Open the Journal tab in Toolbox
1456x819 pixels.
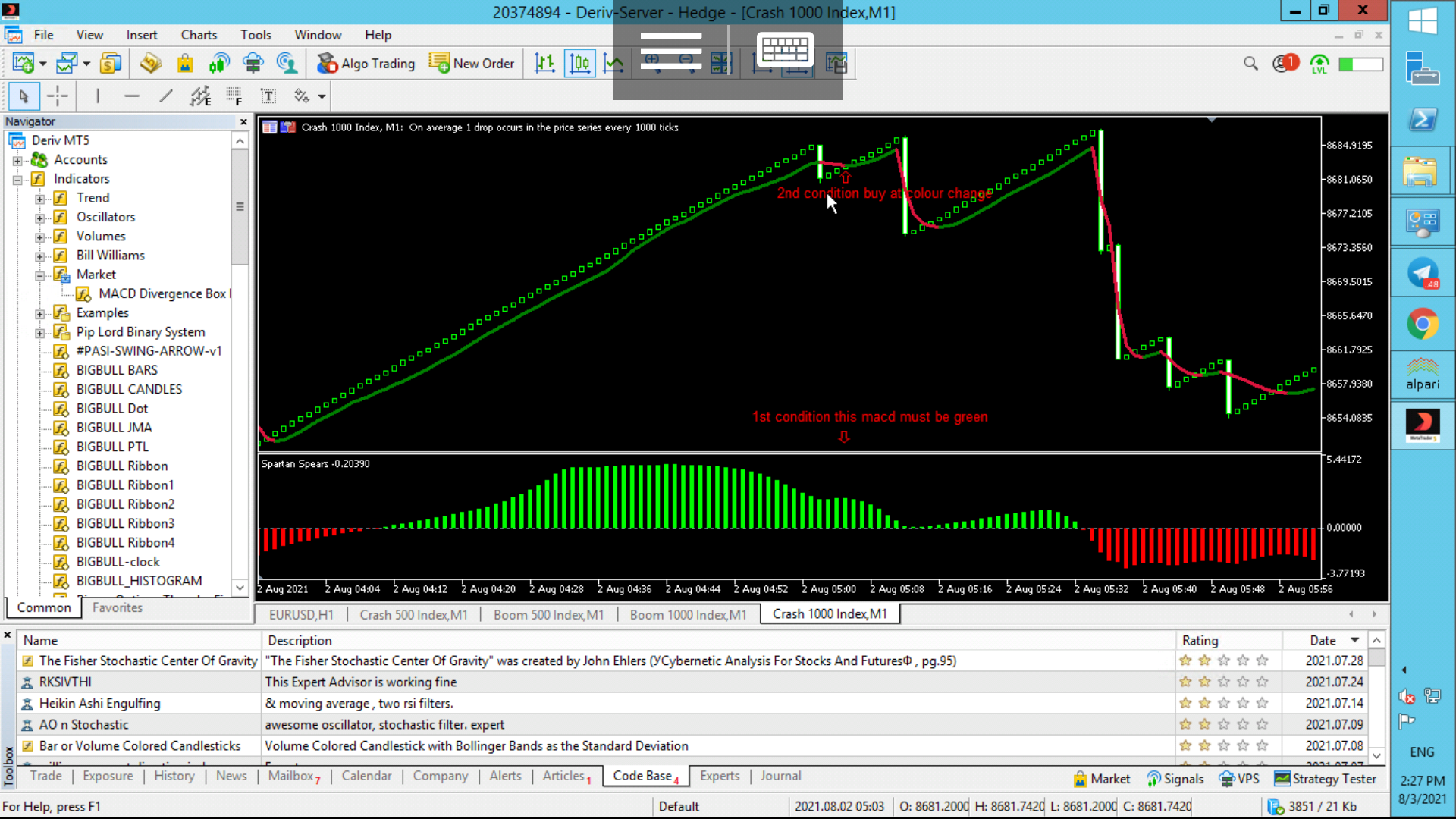coord(780,776)
